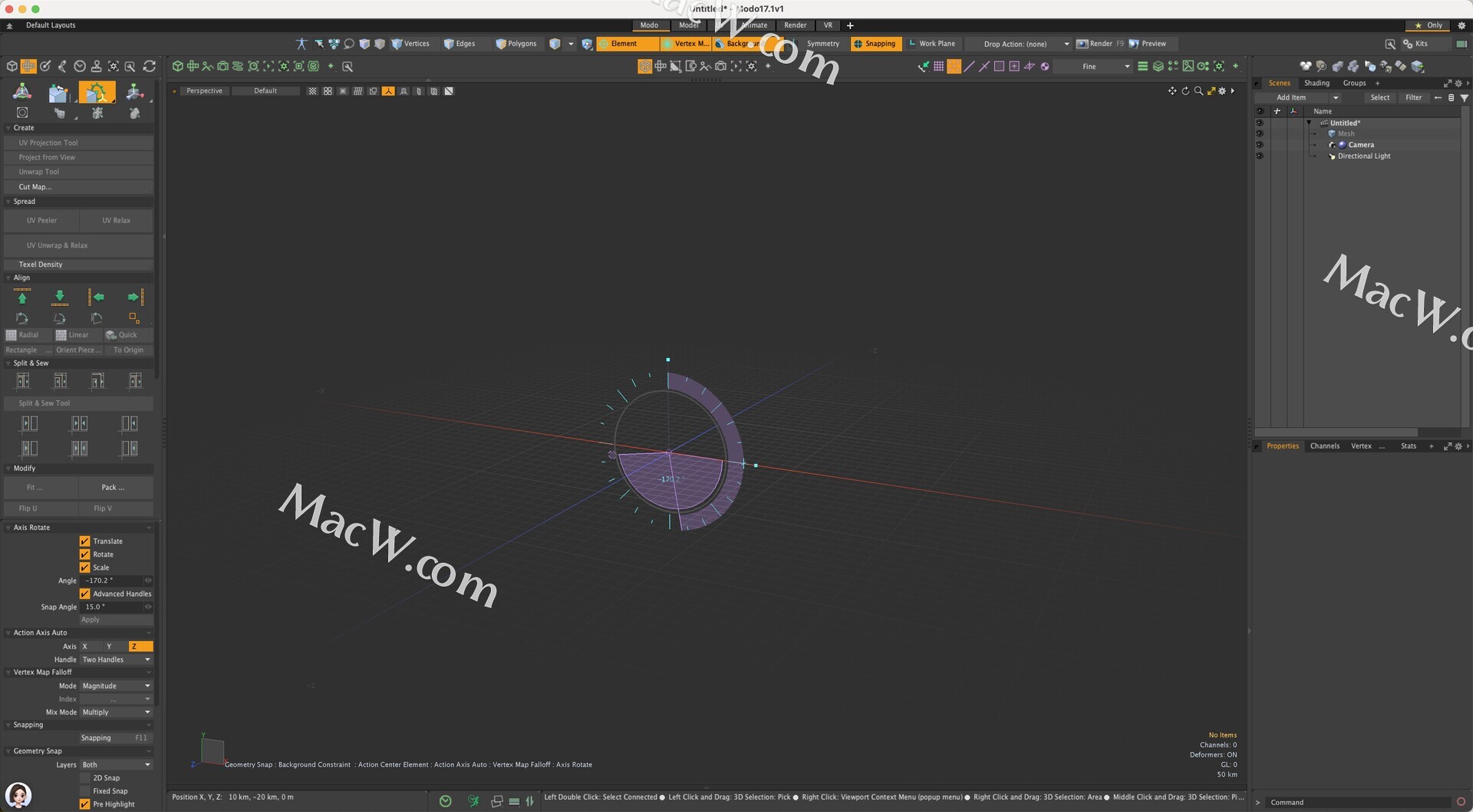Click the Texel Density button
This screenshot has width=1473, height=812.
click(x=79, y=265)
